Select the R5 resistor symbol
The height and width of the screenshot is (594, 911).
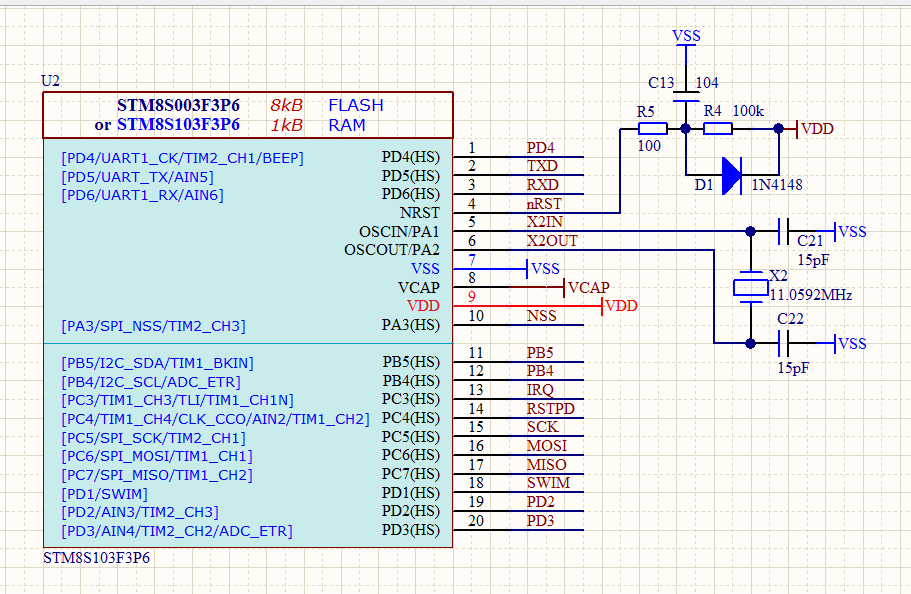tap(652, 128)
